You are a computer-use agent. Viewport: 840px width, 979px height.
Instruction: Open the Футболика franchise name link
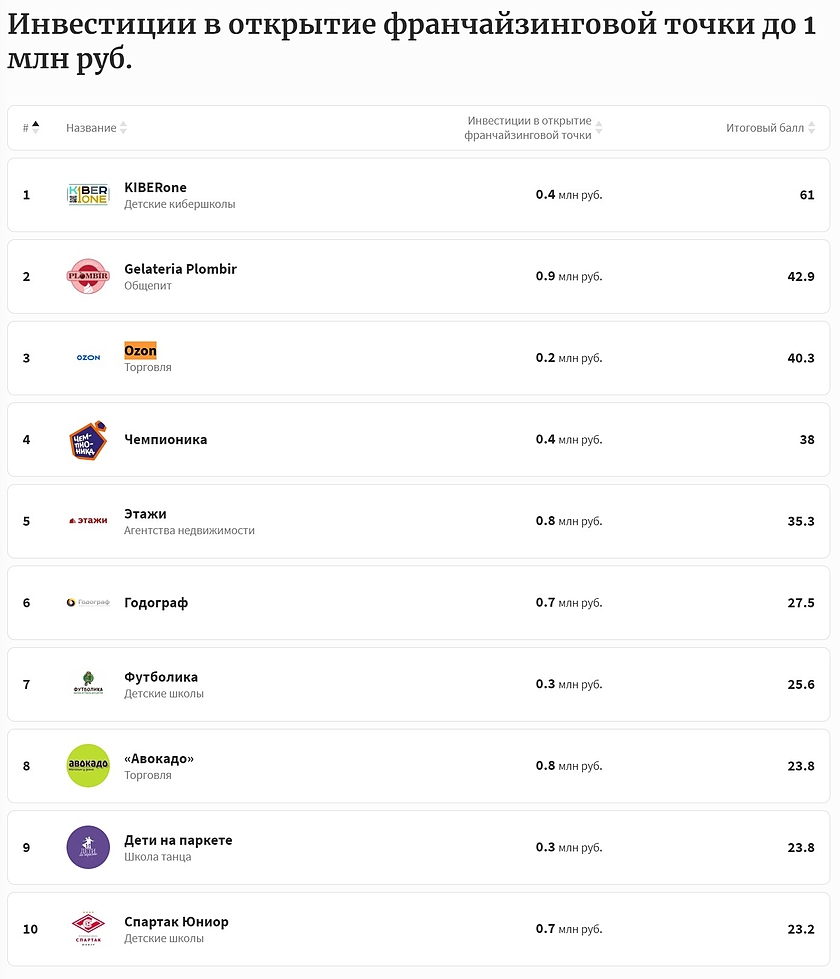[161, 677]
